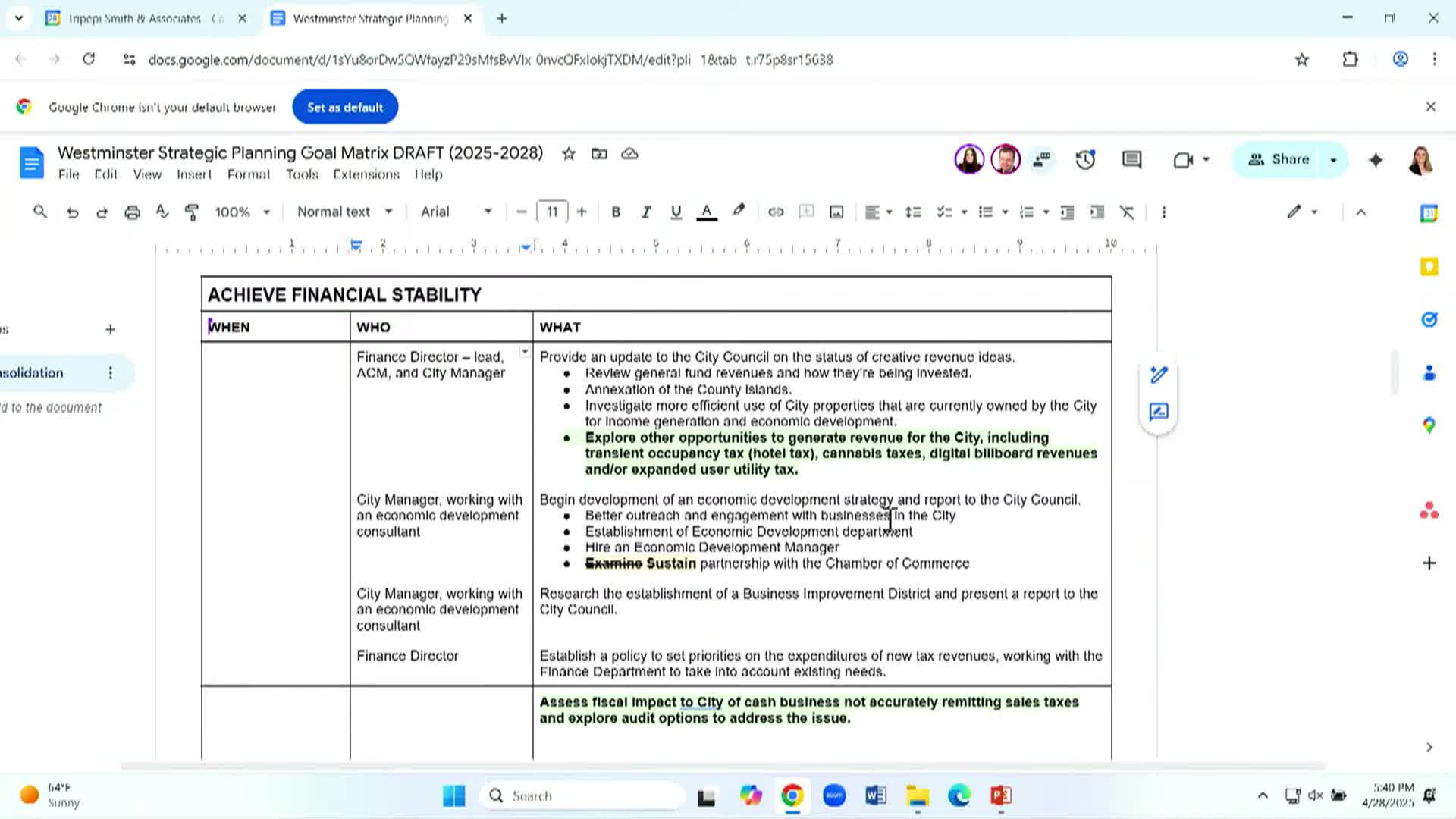1456x819 pixels.
Task: Click Clear formatting icon
Action: [x=1127, y=212]
